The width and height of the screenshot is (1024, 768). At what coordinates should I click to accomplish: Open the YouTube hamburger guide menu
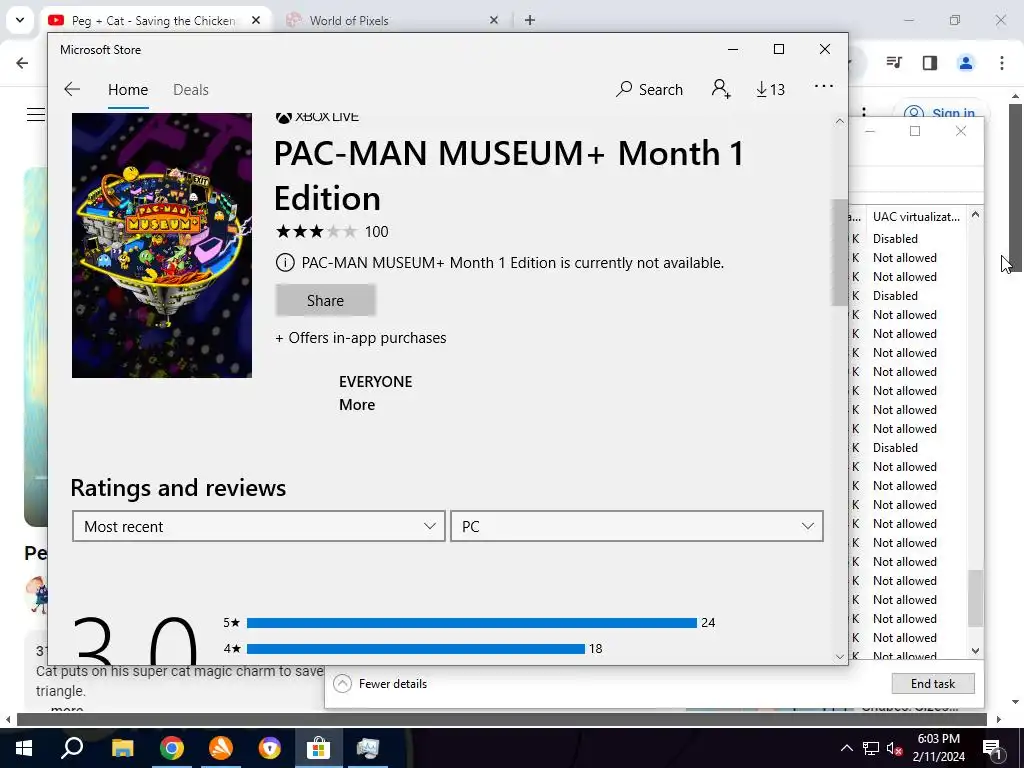(x=36, y=114)
